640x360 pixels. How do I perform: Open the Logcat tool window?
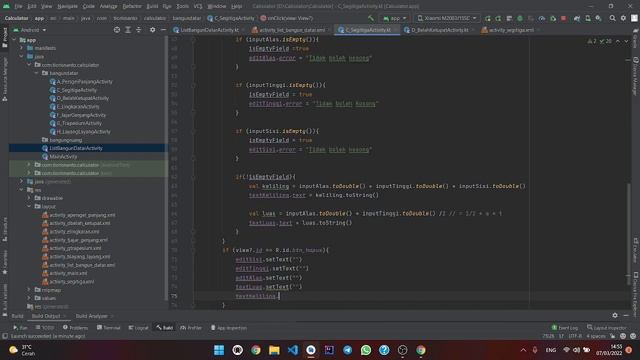138,328
